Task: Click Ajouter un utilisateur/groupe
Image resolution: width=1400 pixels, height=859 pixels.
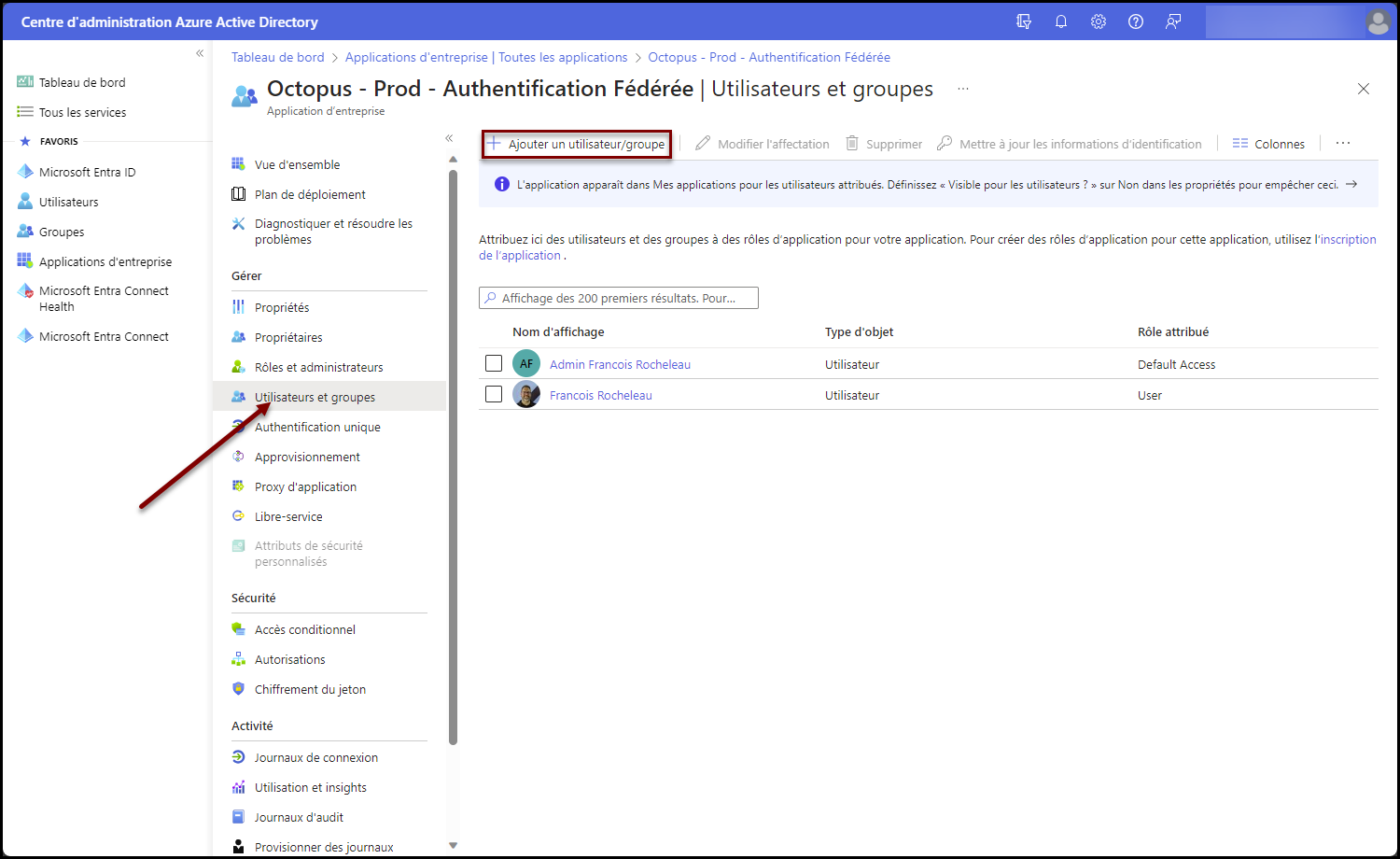Action: point(576,143)
